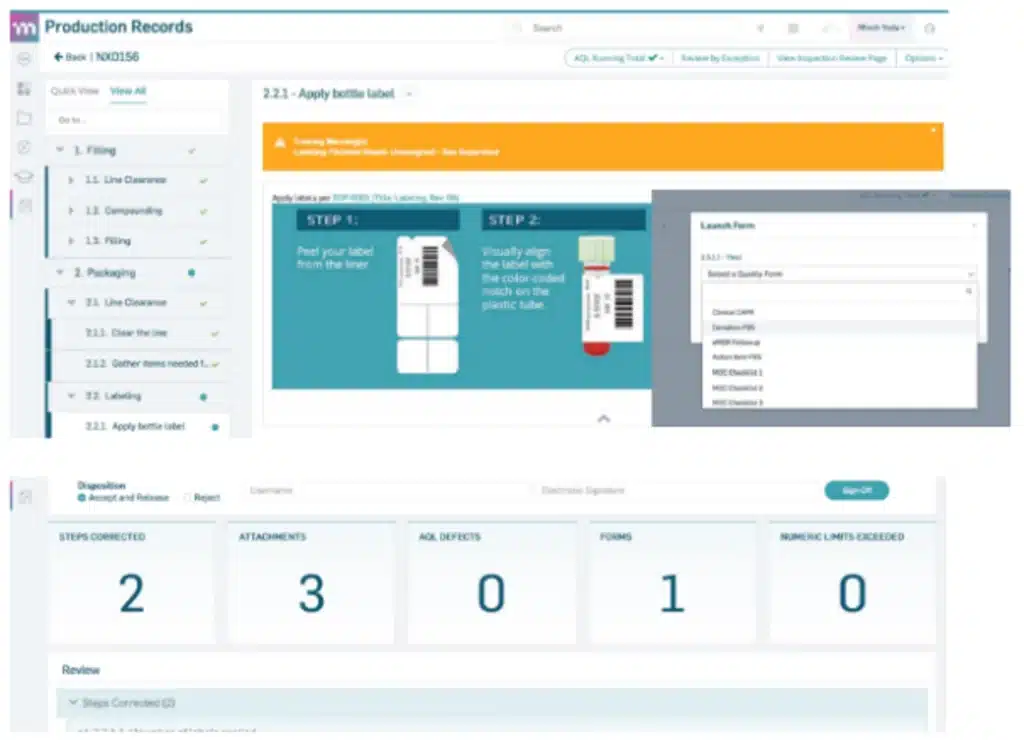Image resolution: width=1024 pixels, height=740 pixels.
Task: Open the Select a Quality Form dropdown
Action: pyautogui.click(x=840, y=274)
